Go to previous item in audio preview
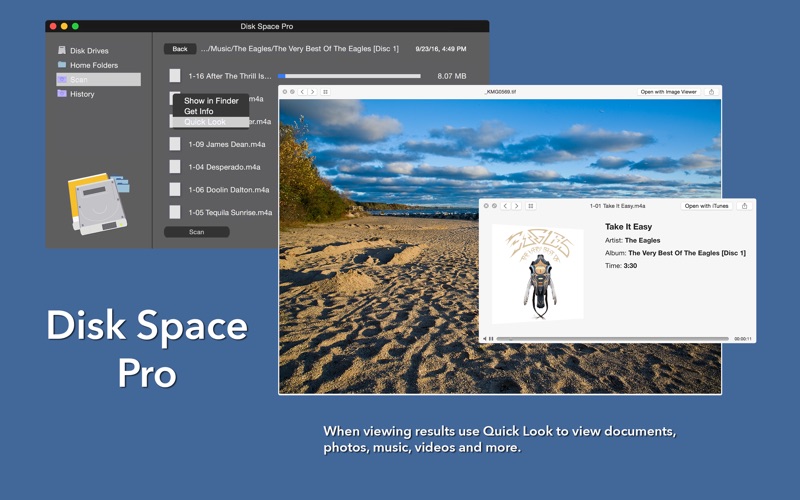 tap(506, 206)
